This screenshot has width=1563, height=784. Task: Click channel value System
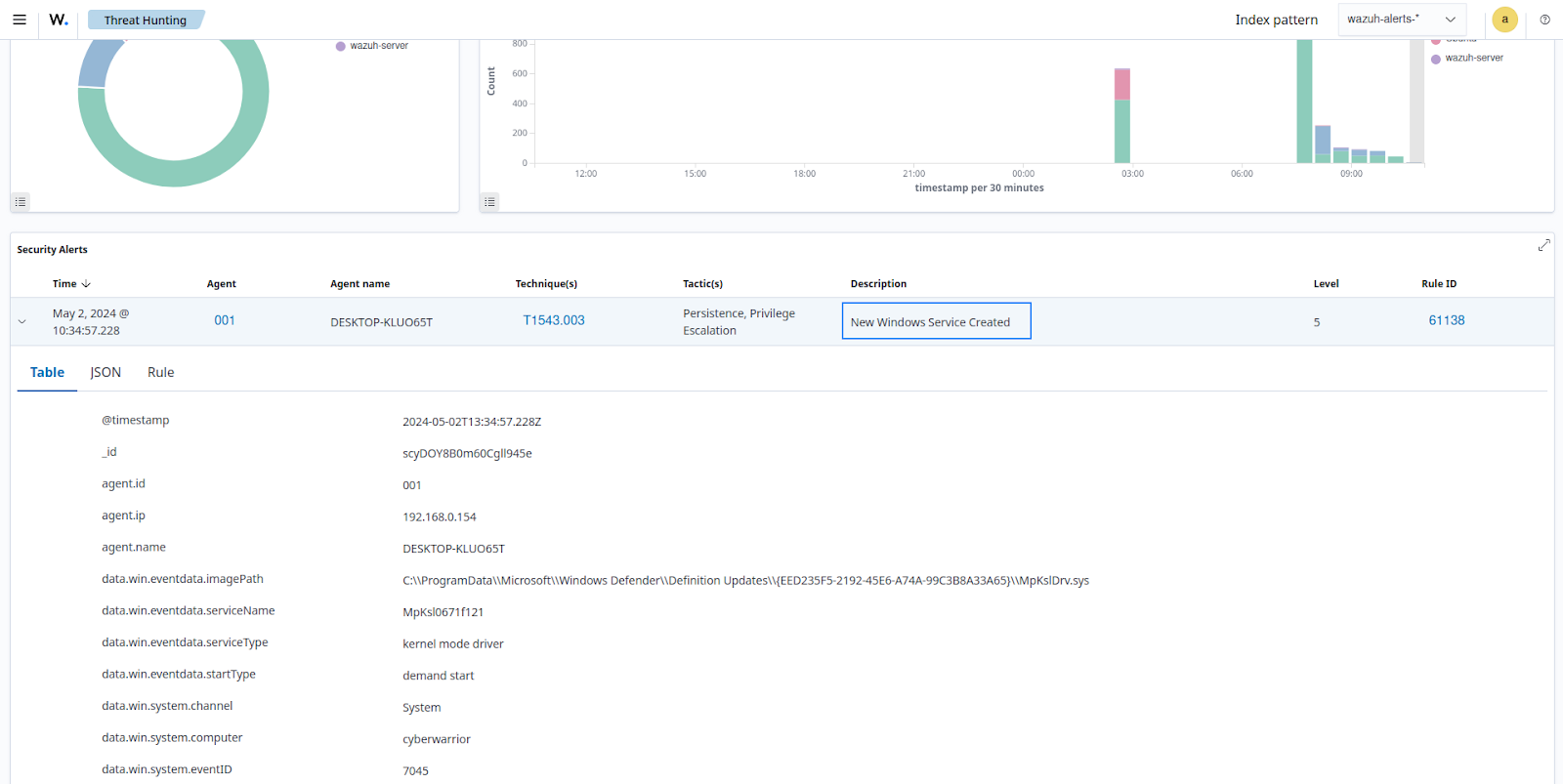(x=422, y=707)
